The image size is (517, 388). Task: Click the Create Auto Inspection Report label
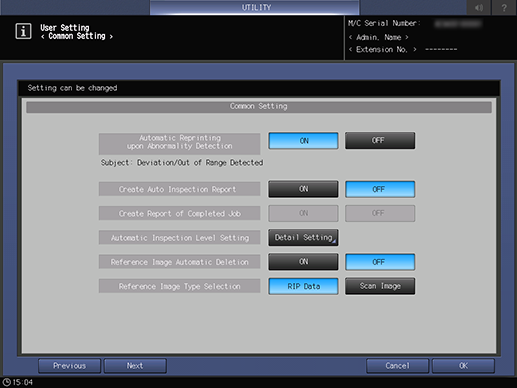179,189
